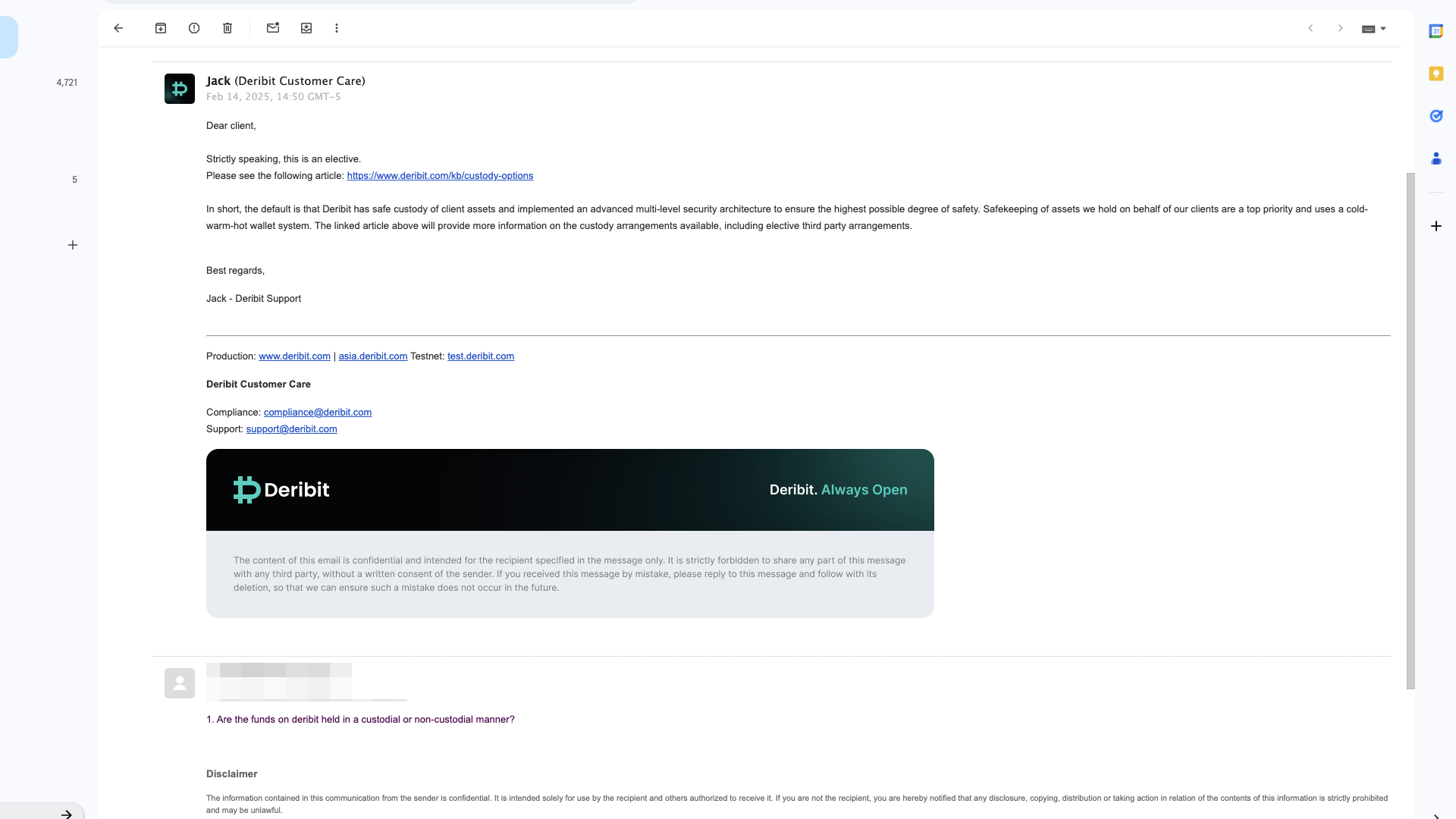Go to the previous conversation chevron
Viewport: 1456px width, 819px height.
pyautogui.click(x=1310, y=28)
